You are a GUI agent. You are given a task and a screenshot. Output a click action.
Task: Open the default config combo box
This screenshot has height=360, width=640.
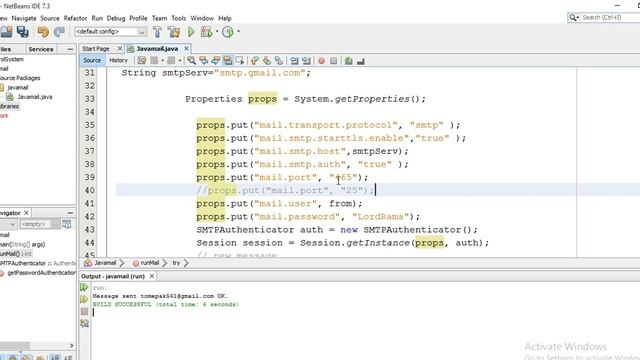tap(110, 32)
